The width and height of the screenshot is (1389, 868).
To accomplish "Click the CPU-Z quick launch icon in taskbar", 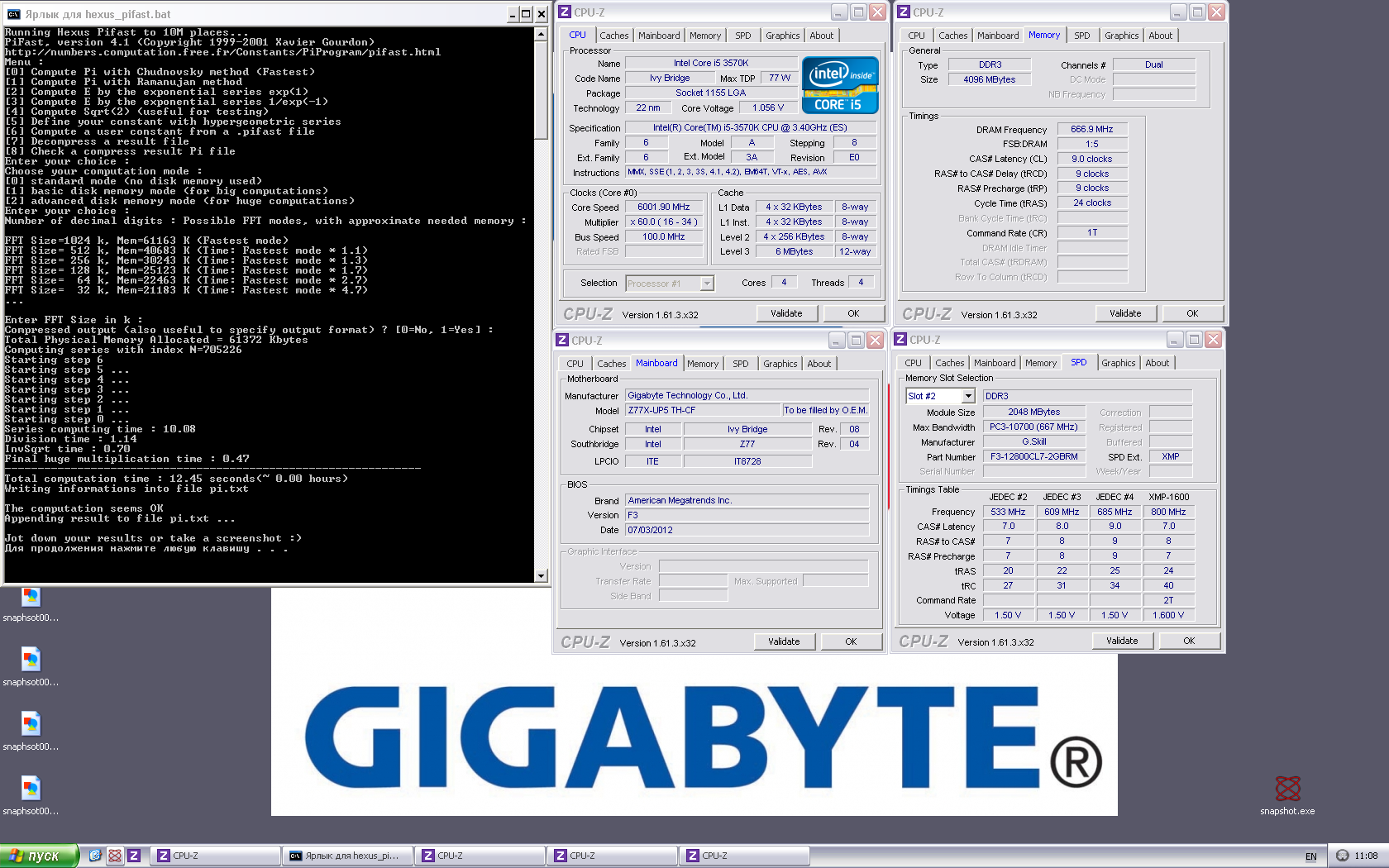I will 134,856.
